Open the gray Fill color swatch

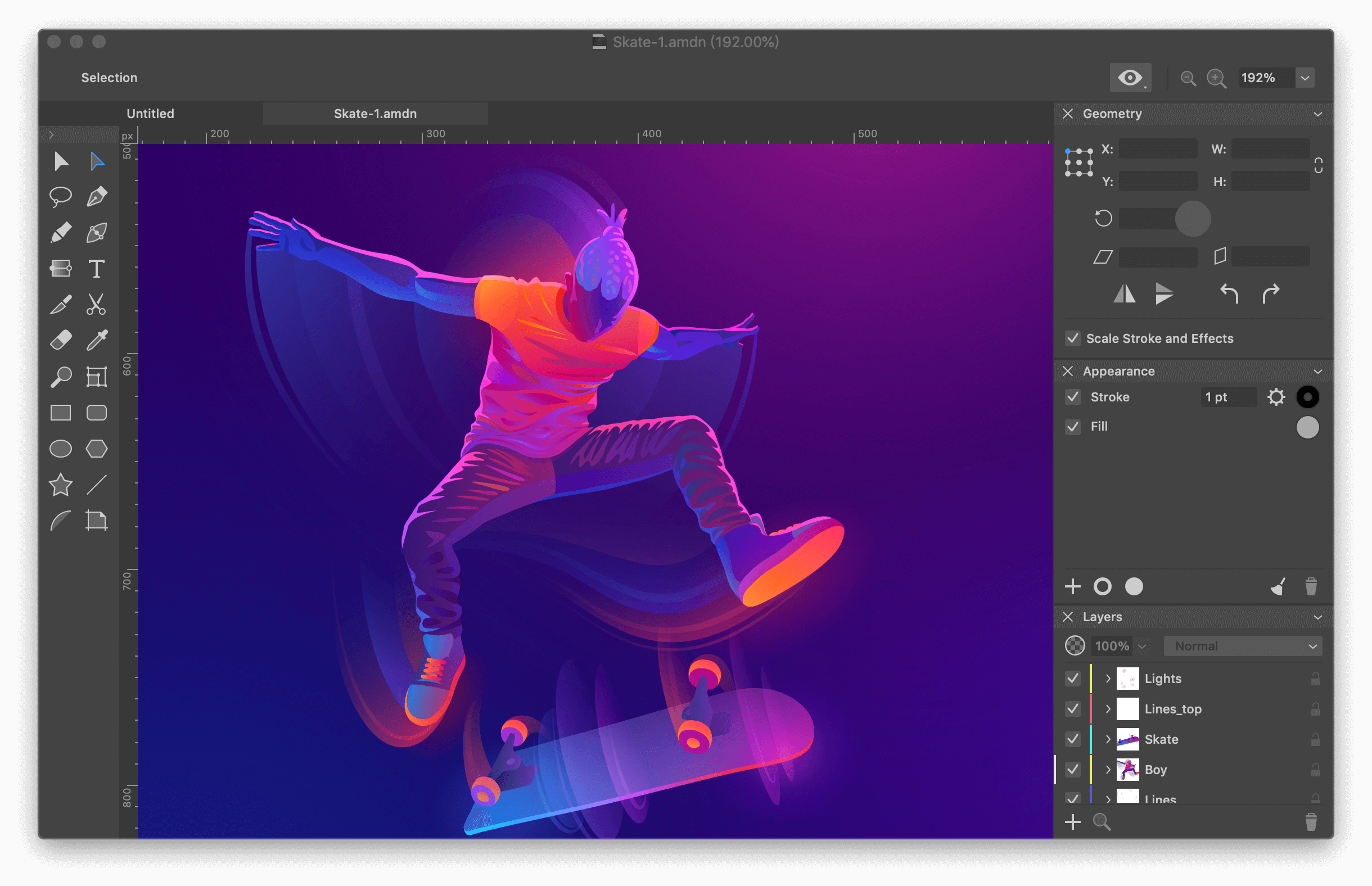[1307, 427]
